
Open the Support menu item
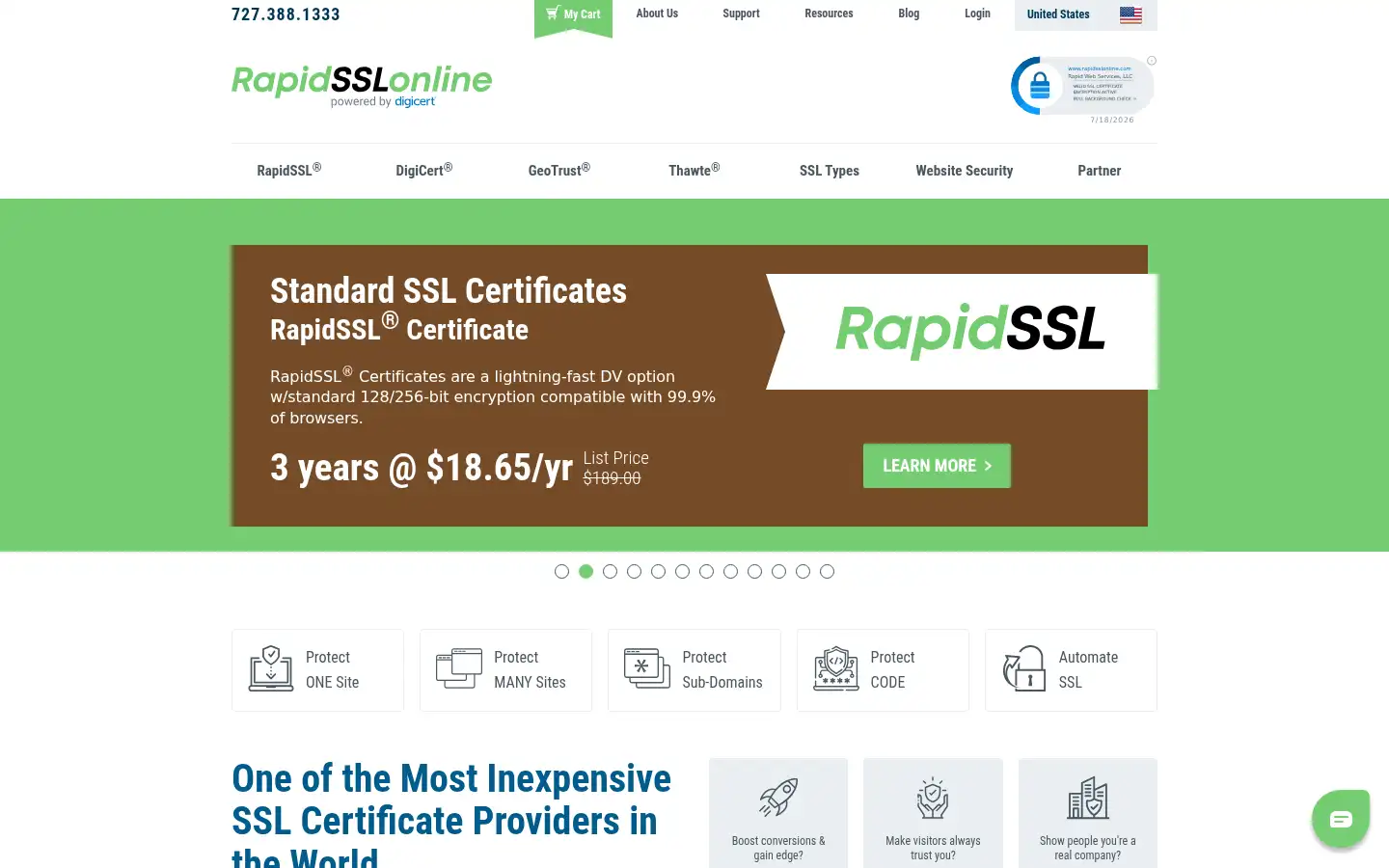pyautogui.click(x=741, y=14)
